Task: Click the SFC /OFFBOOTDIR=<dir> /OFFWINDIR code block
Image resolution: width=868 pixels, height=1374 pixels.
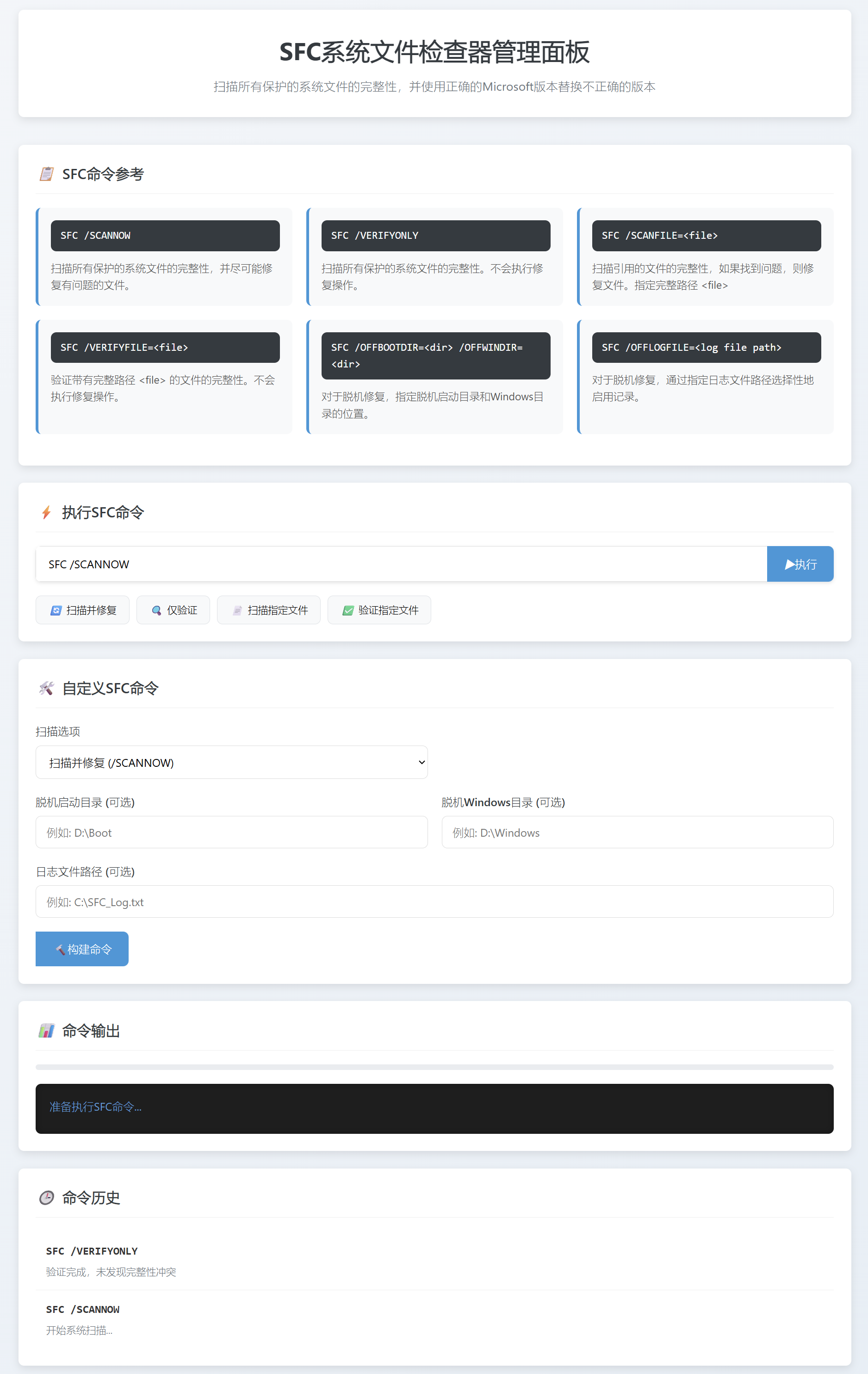Action: (x=436, y=355)
